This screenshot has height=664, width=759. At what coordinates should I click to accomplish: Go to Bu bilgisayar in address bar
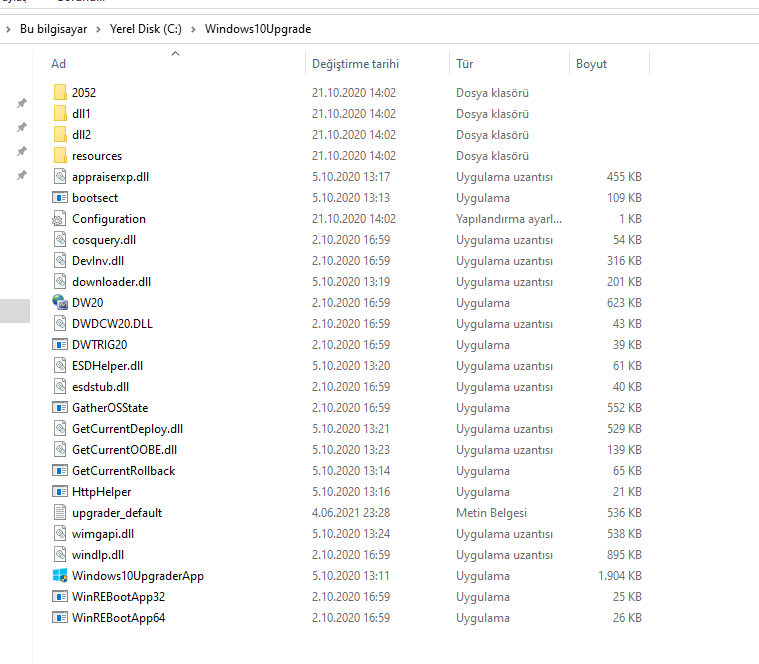tap(53, 29)
